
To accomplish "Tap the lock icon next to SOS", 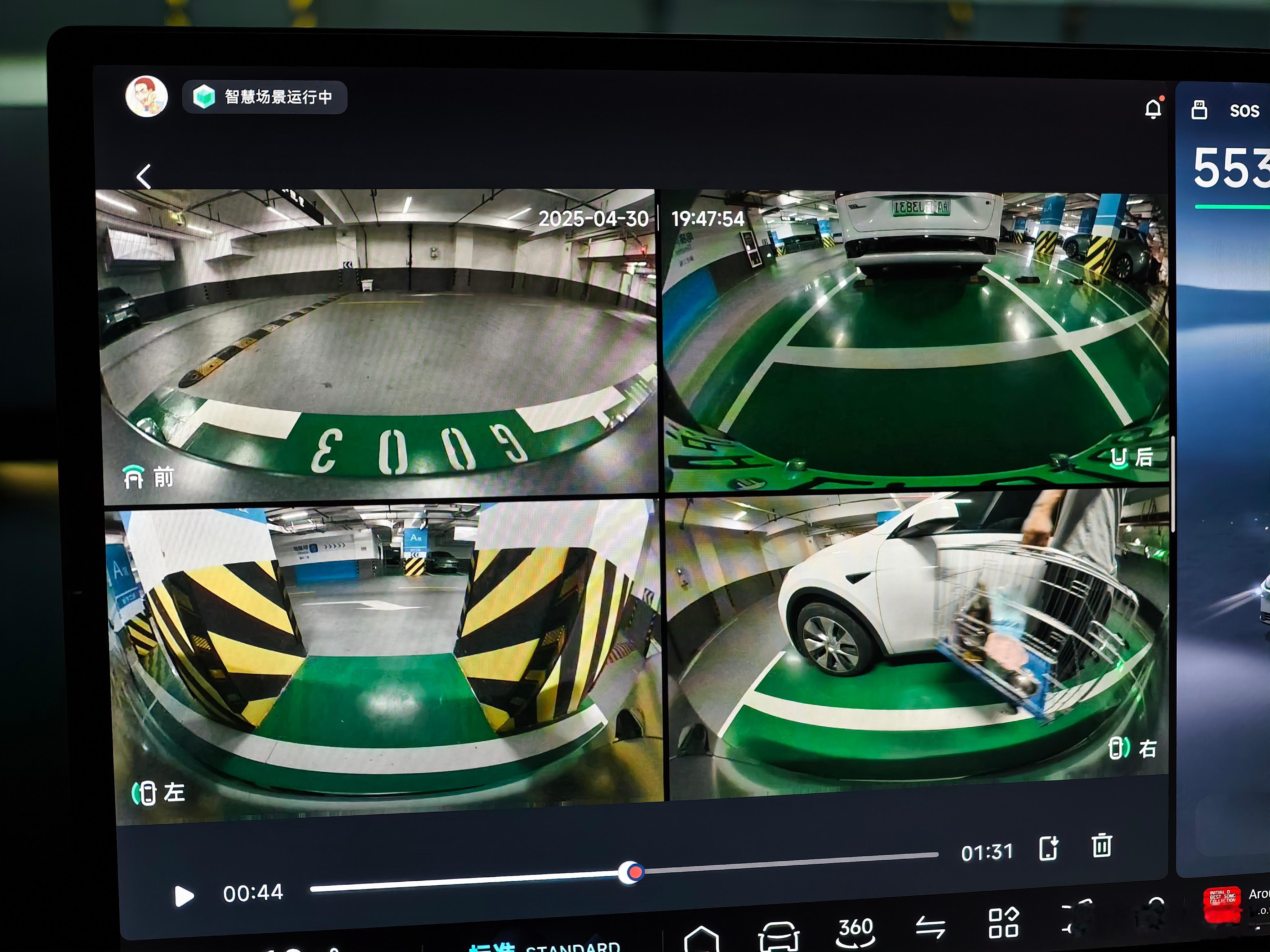I will click(x=1199, y=110).
